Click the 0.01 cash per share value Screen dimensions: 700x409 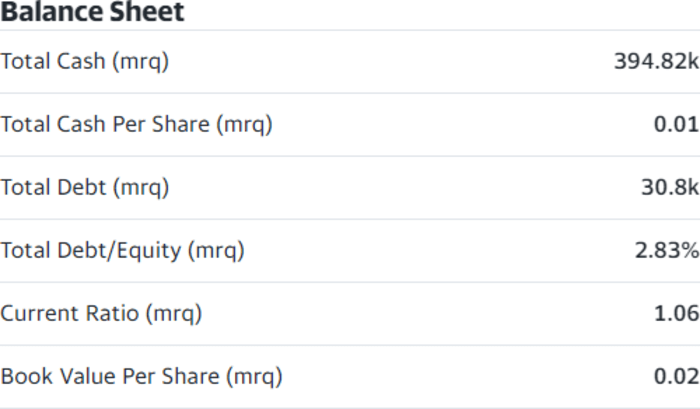click(676, 124)
